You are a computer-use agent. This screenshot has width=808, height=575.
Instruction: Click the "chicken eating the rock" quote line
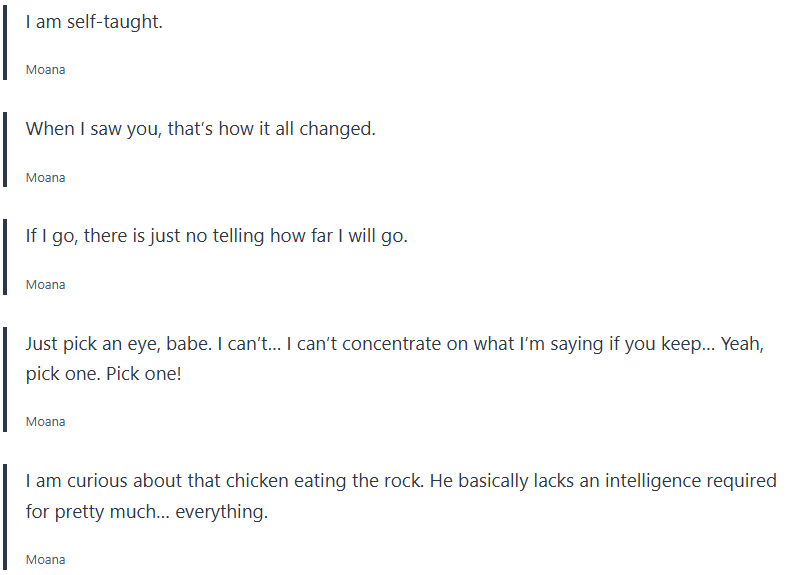(400, 481)
